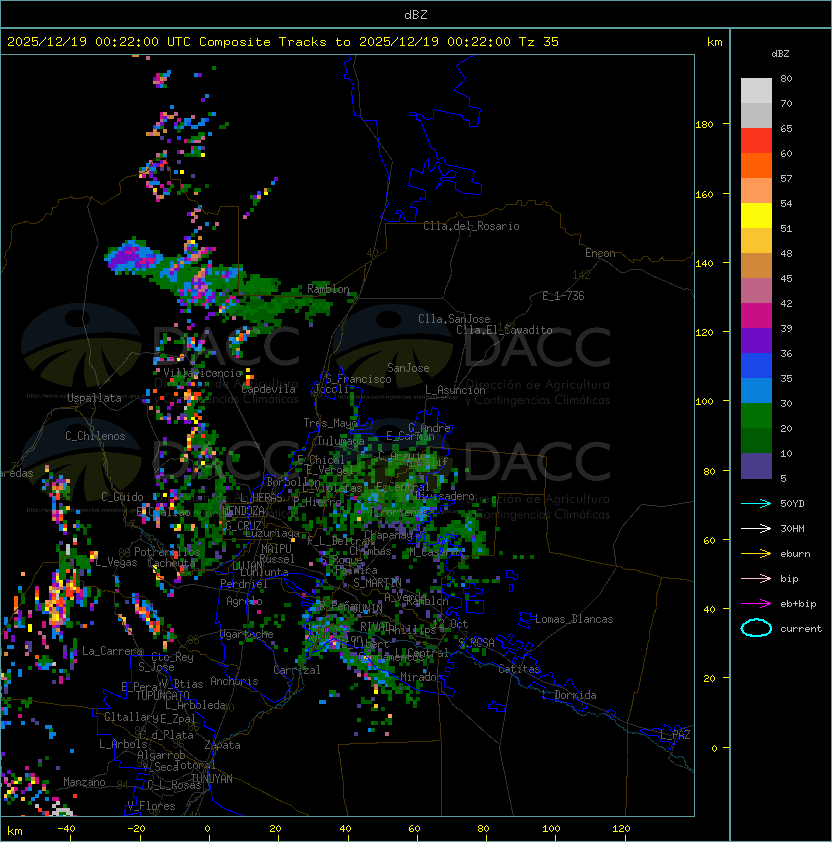Click the '180' tick on right km axis
Screen dimensions: 832x842
704,125
